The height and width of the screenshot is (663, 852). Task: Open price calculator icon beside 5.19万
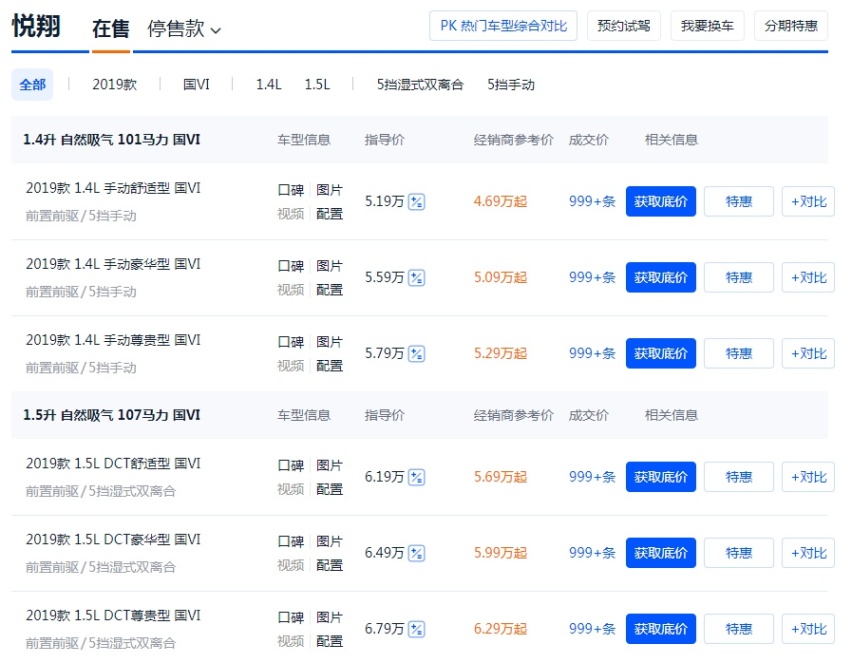pos(416,202)
